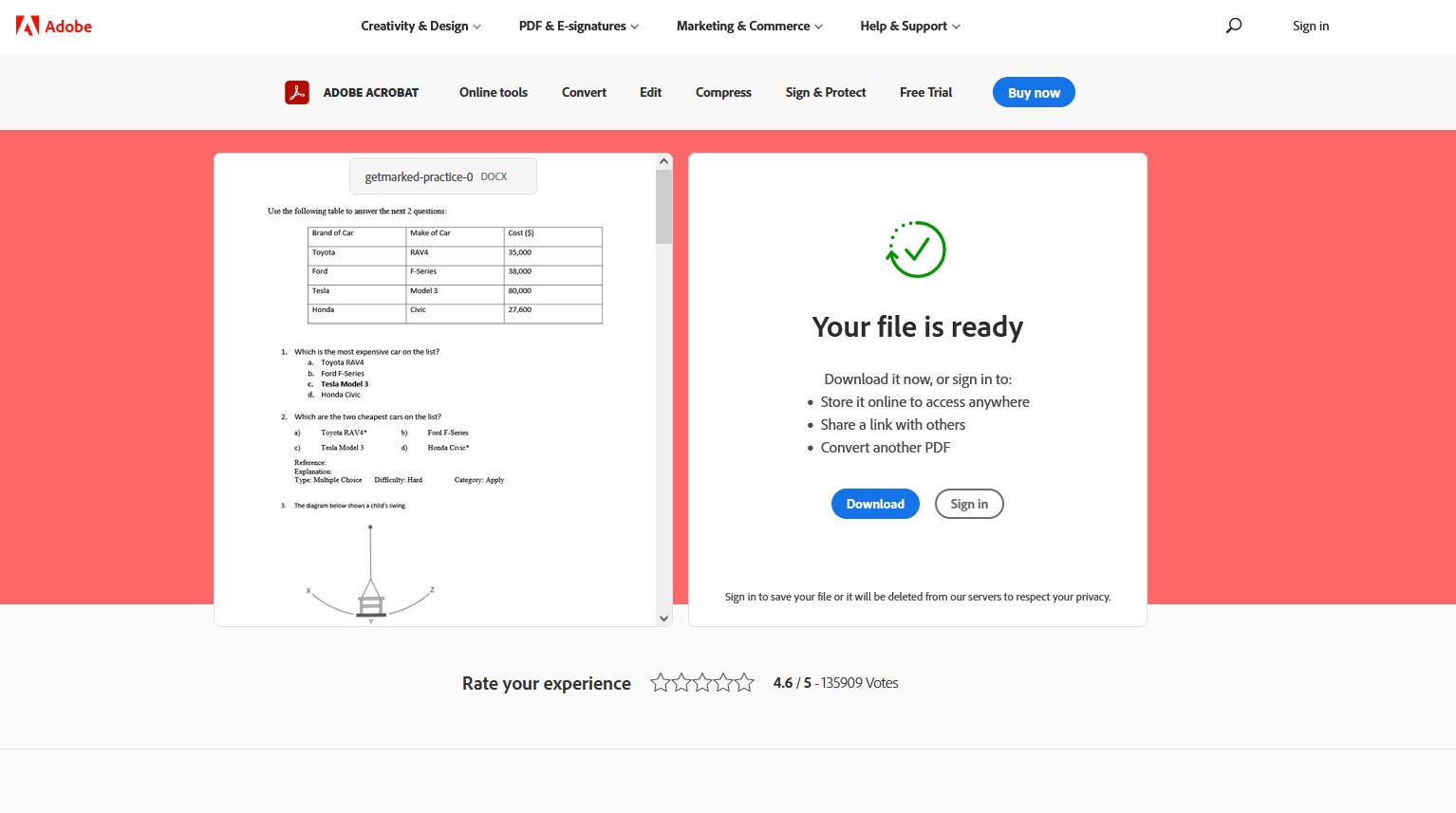The width and height of the screenshot is (1456, 813).
Task: Click 'Store it online to access anywhere'
Action: point(925,401)
